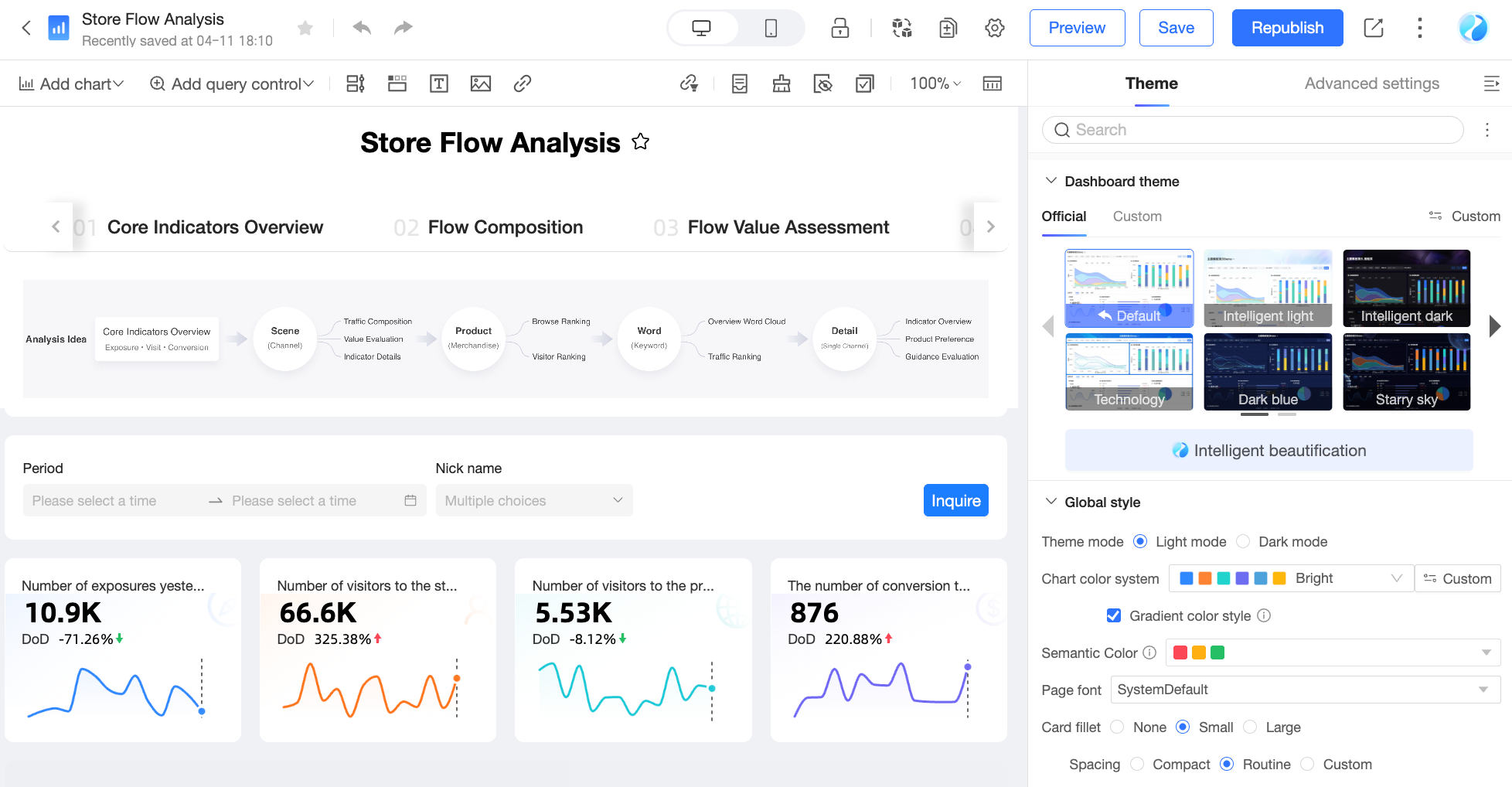The width and height of the screenshot is (1512, 787).
Task: Set Card fillet to Large
Action: pos(1250,727)
